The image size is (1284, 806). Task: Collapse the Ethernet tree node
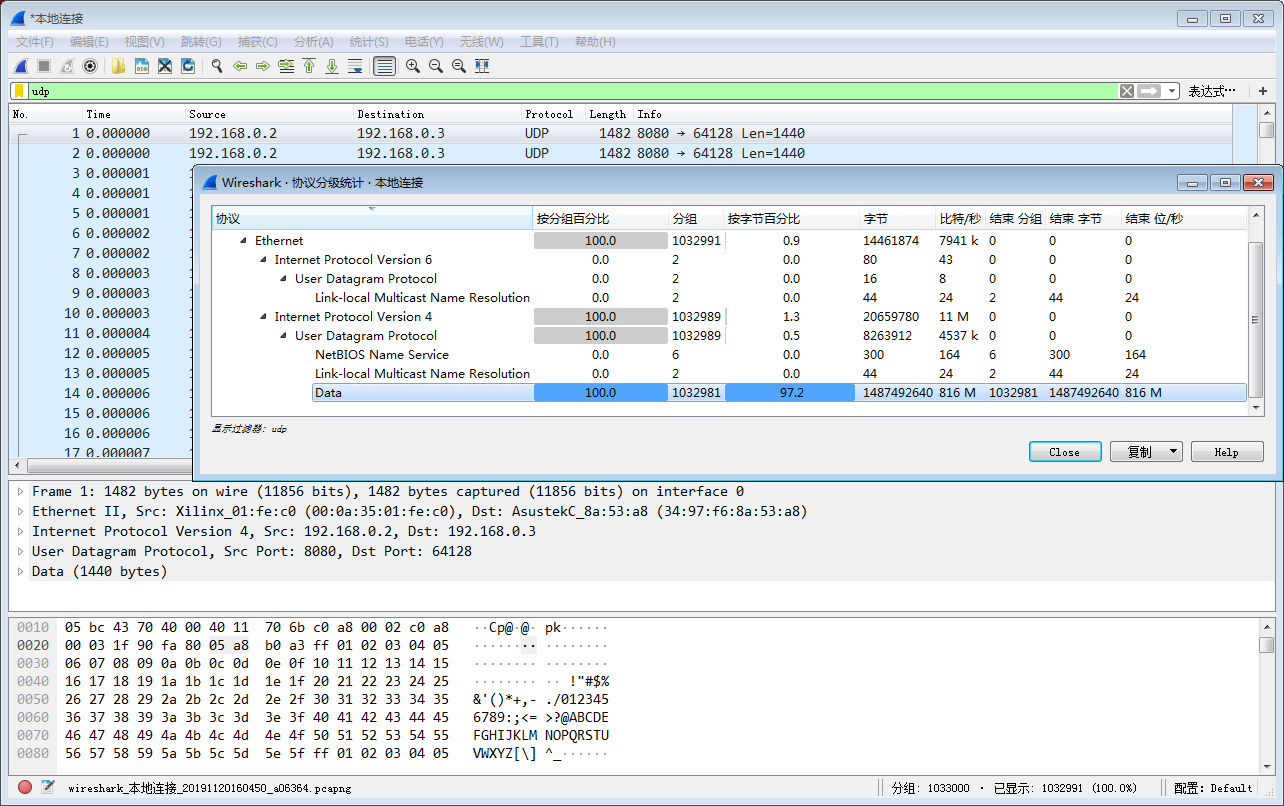[x=245, y=241]
